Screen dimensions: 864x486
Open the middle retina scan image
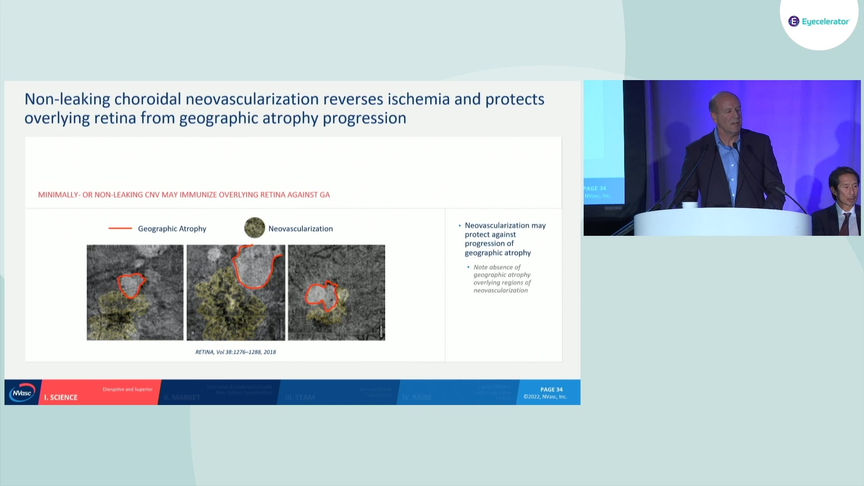[x=236, y=292]
